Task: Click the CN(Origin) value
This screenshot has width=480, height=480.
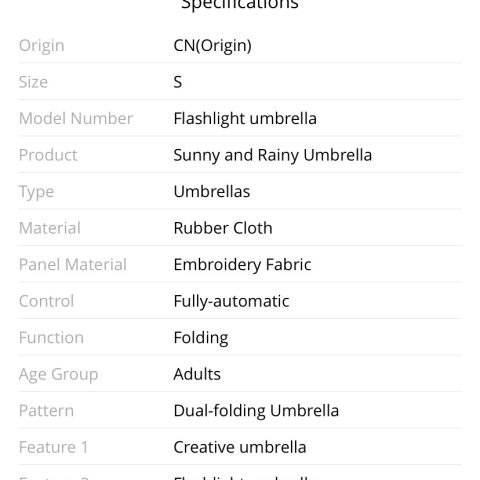Action: coord(213,46)
